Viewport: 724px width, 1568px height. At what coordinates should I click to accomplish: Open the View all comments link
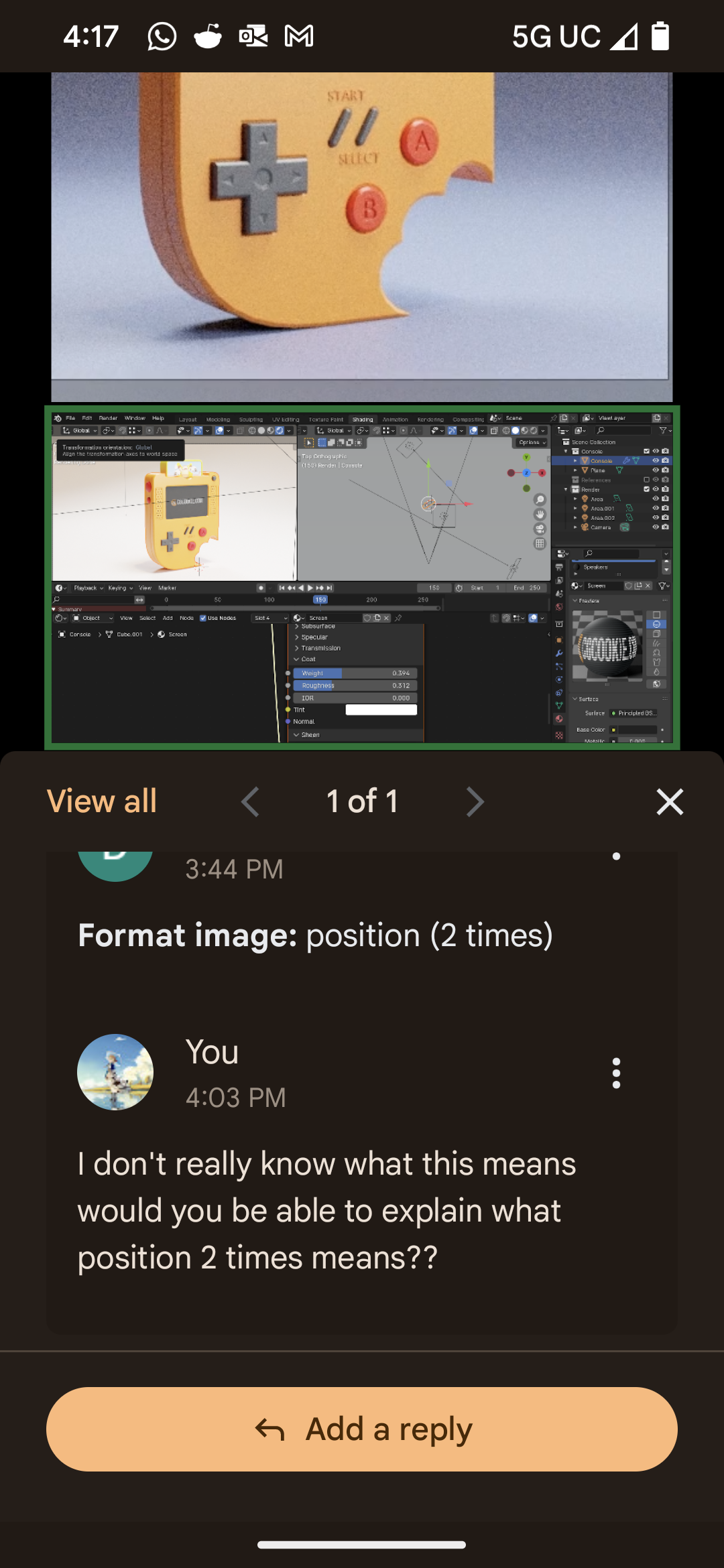point(102,801)
